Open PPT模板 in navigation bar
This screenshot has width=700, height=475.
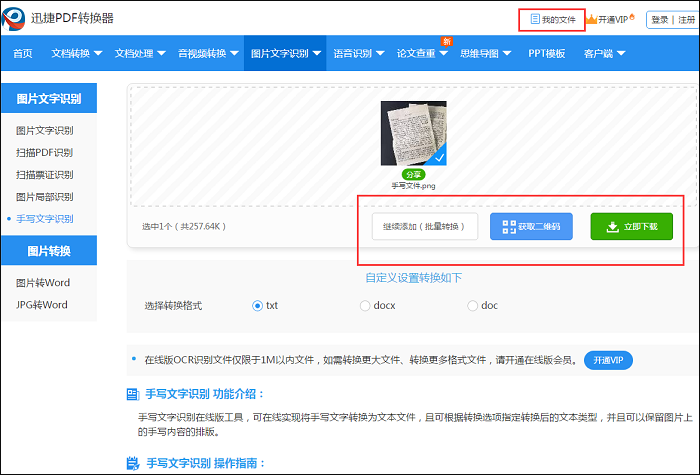547,54
